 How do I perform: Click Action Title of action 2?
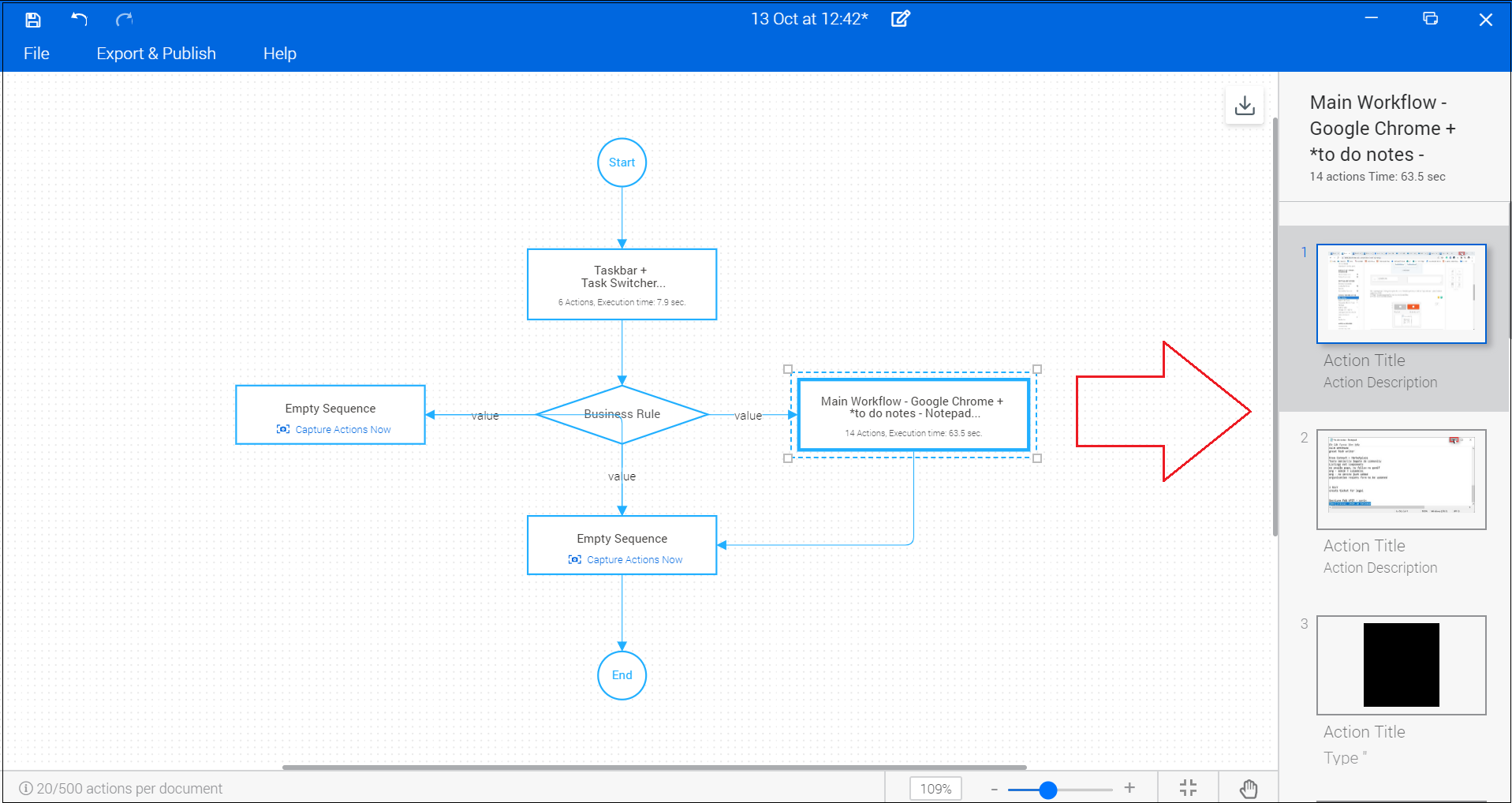1364,546
